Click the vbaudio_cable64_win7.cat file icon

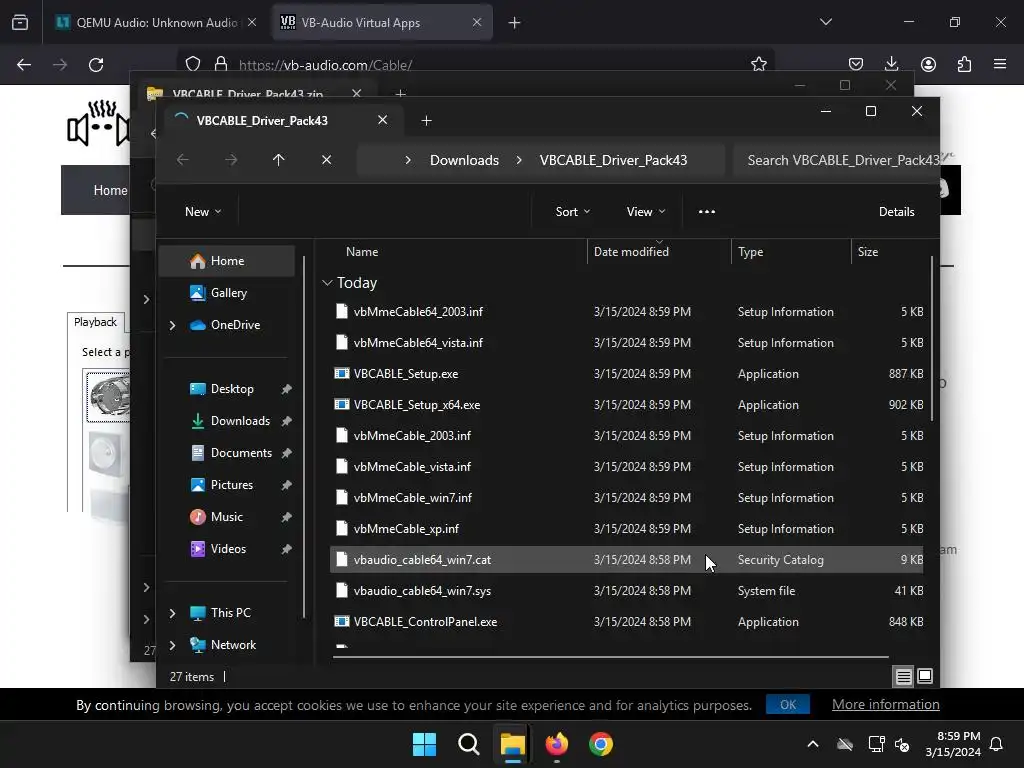[342, 560]
